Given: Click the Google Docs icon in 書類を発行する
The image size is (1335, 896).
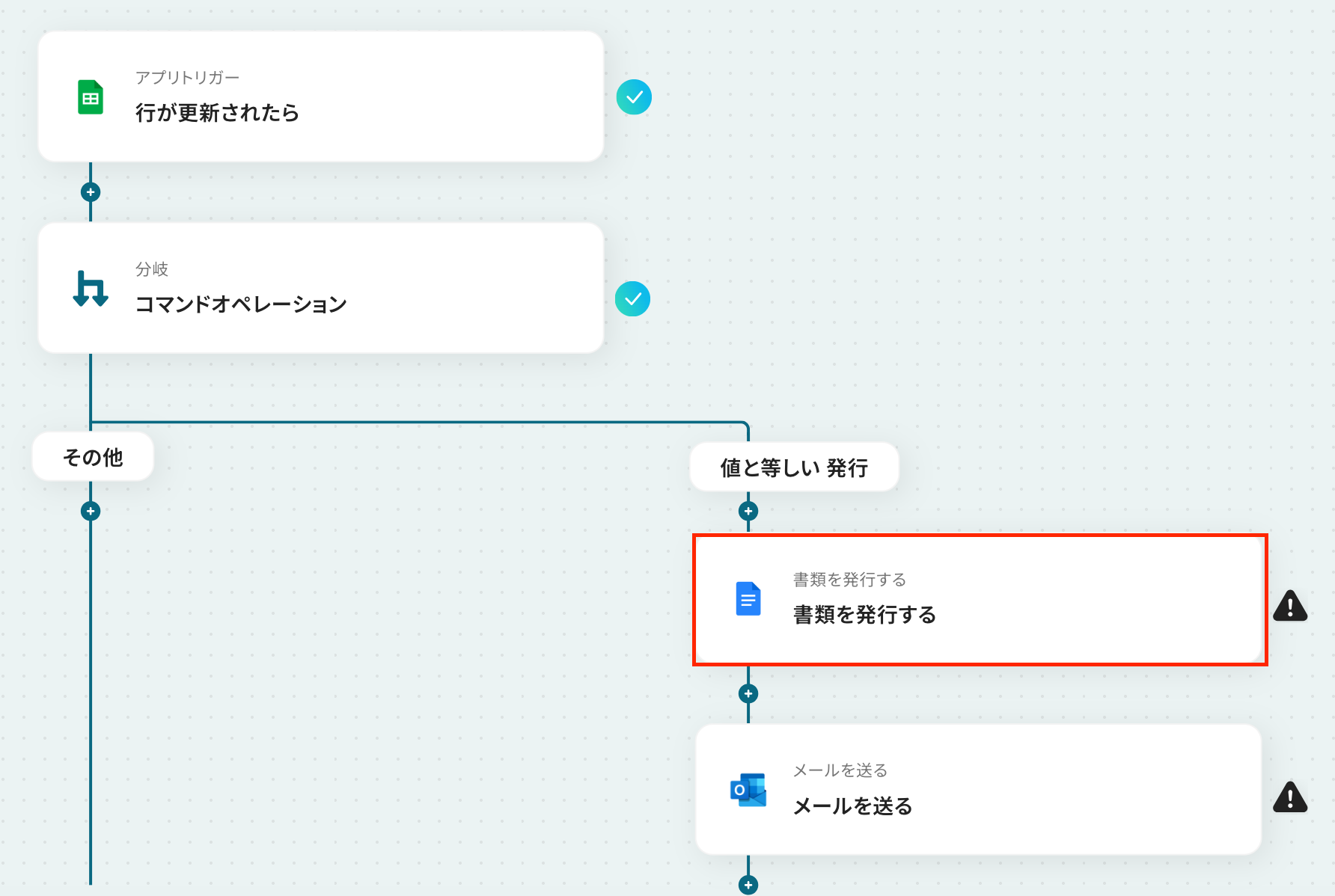Looking at the screenshot, I should click(748, 599).
